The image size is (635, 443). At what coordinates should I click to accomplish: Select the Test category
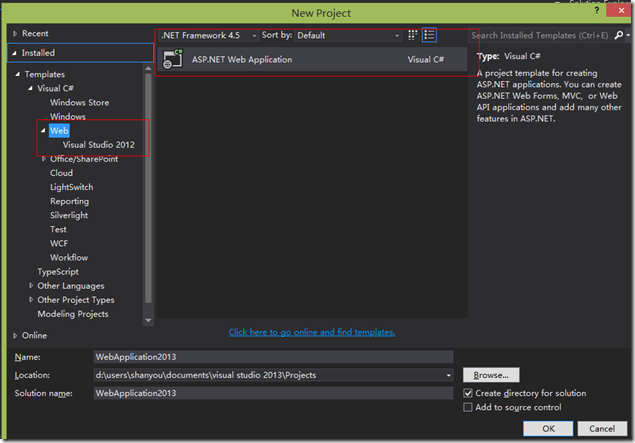58,229
